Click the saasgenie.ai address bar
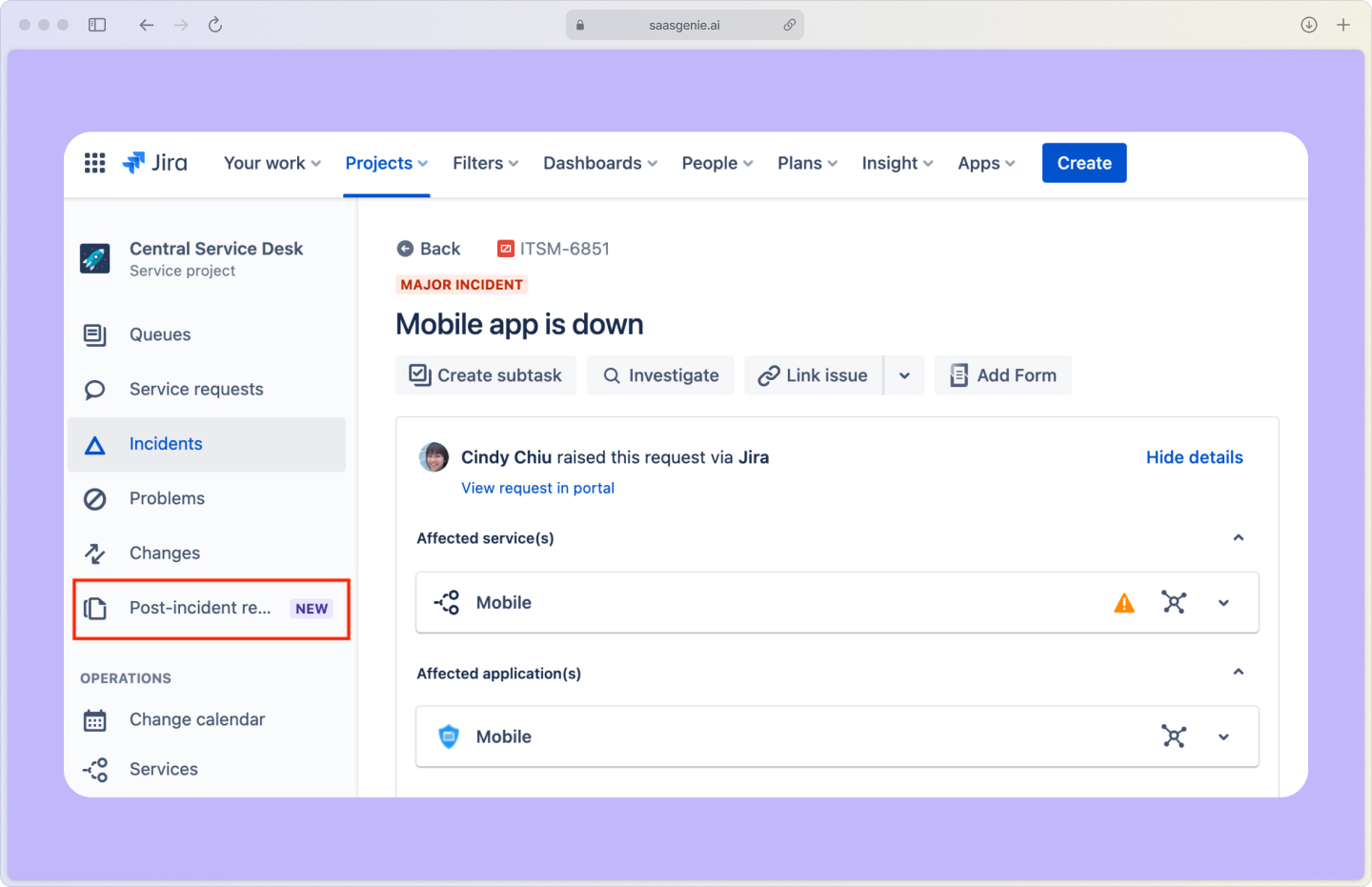The width and height of the screenshot is (1372, 887). click(685, 25)
